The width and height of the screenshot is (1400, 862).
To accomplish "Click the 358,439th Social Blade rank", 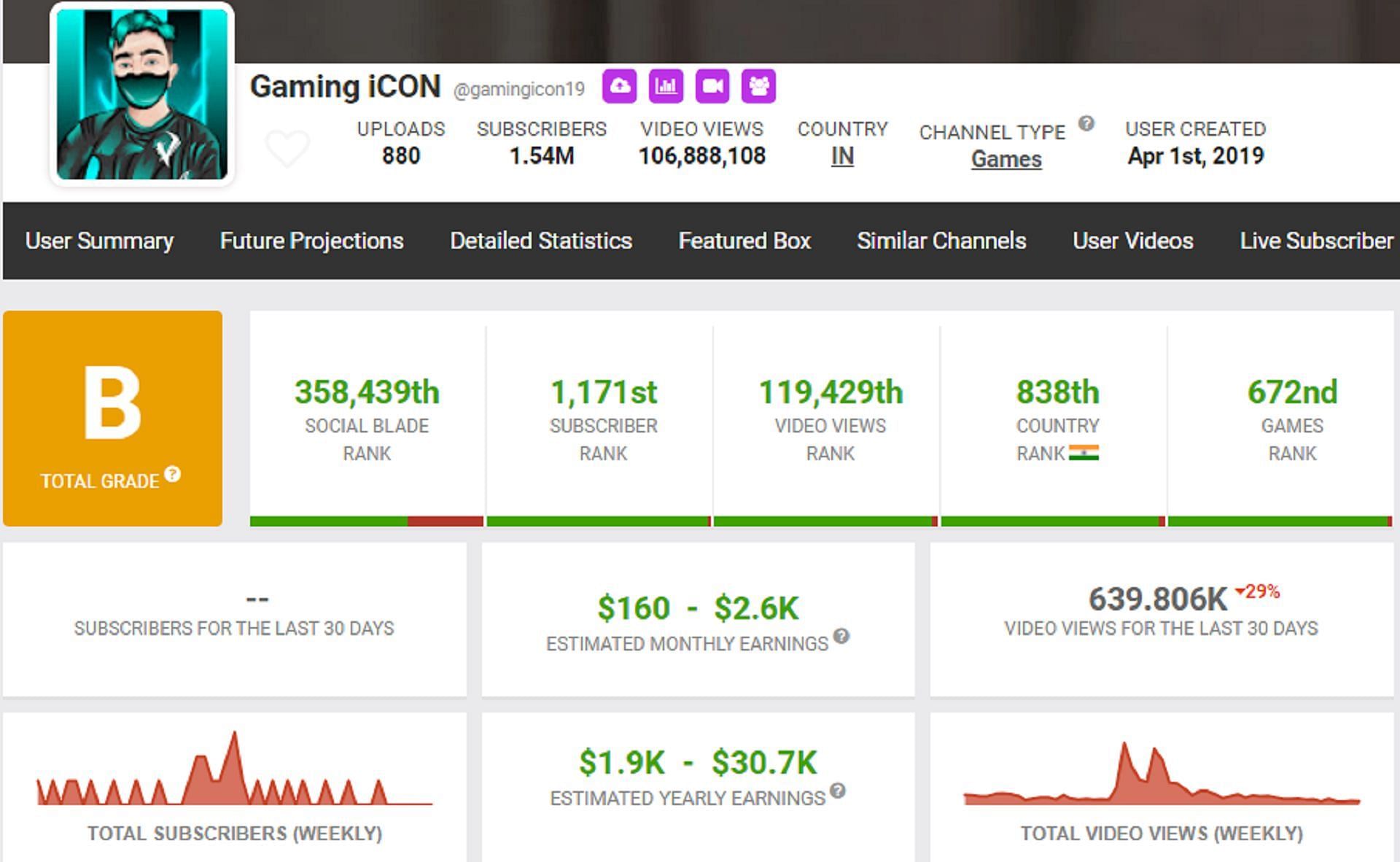I will (x=367, y=392).
